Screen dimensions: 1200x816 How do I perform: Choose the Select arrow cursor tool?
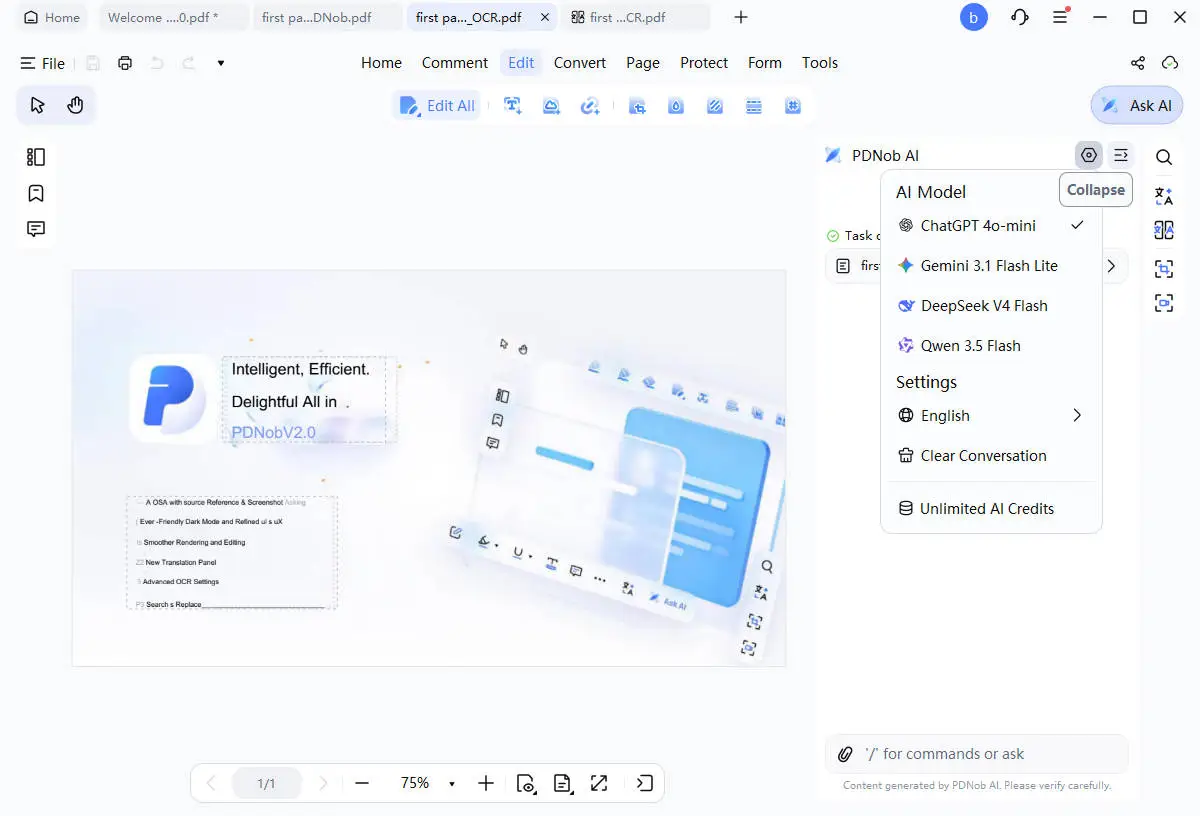(37, 105)
